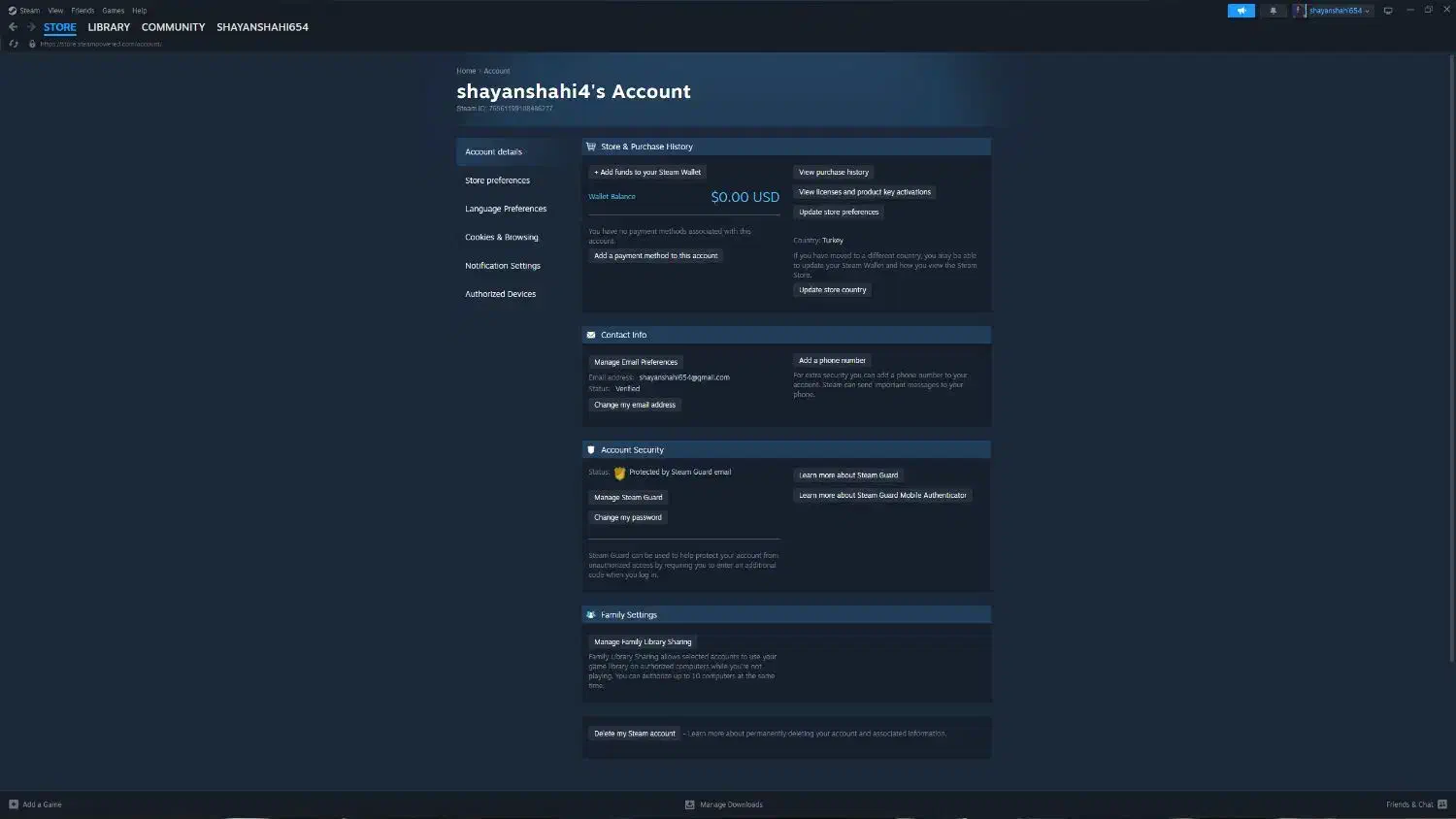The image size is (1456, 819).
Task: Open the Friends & Chat icon
Action: coord(1442,804)
